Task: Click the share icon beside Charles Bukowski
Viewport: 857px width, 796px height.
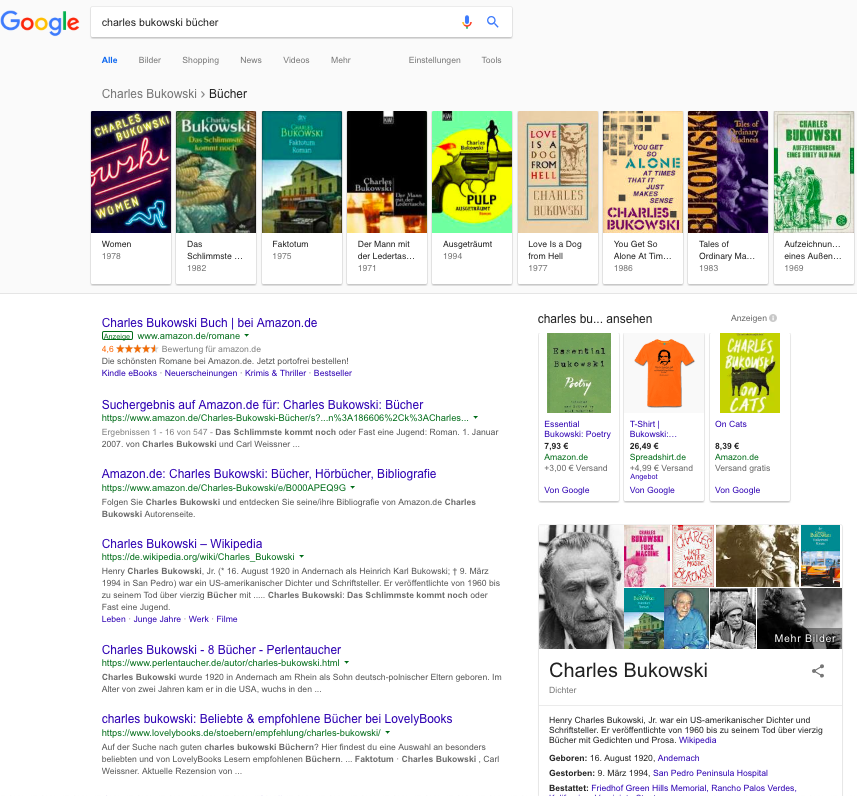Action: coord(818,671)
